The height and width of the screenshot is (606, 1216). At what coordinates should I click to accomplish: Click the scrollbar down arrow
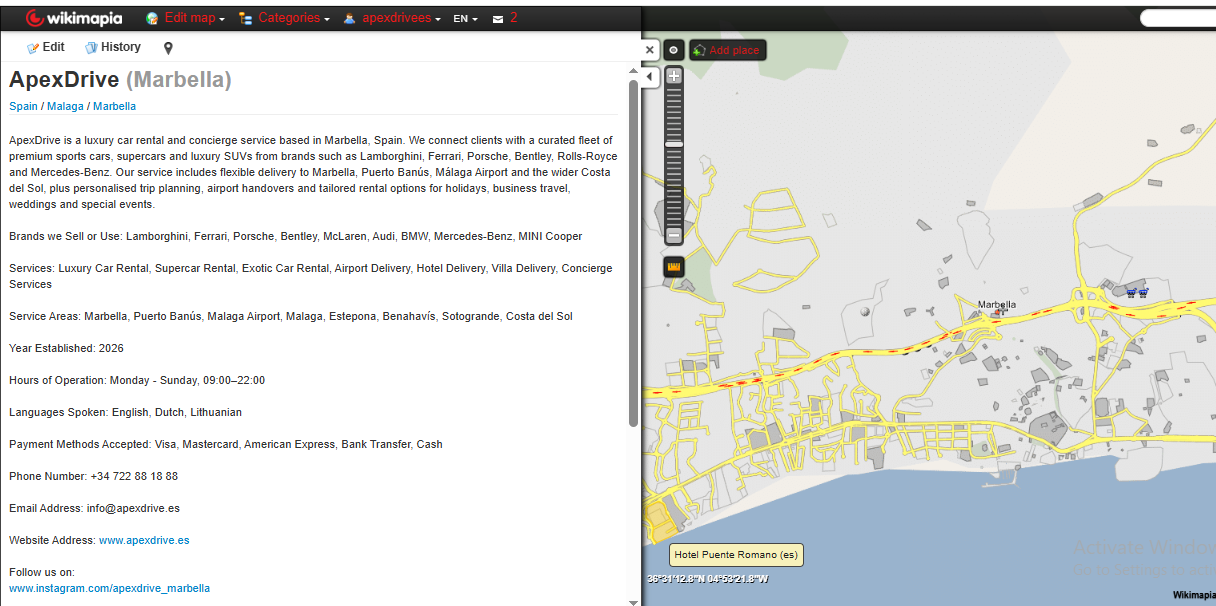(x=633, y=601)
